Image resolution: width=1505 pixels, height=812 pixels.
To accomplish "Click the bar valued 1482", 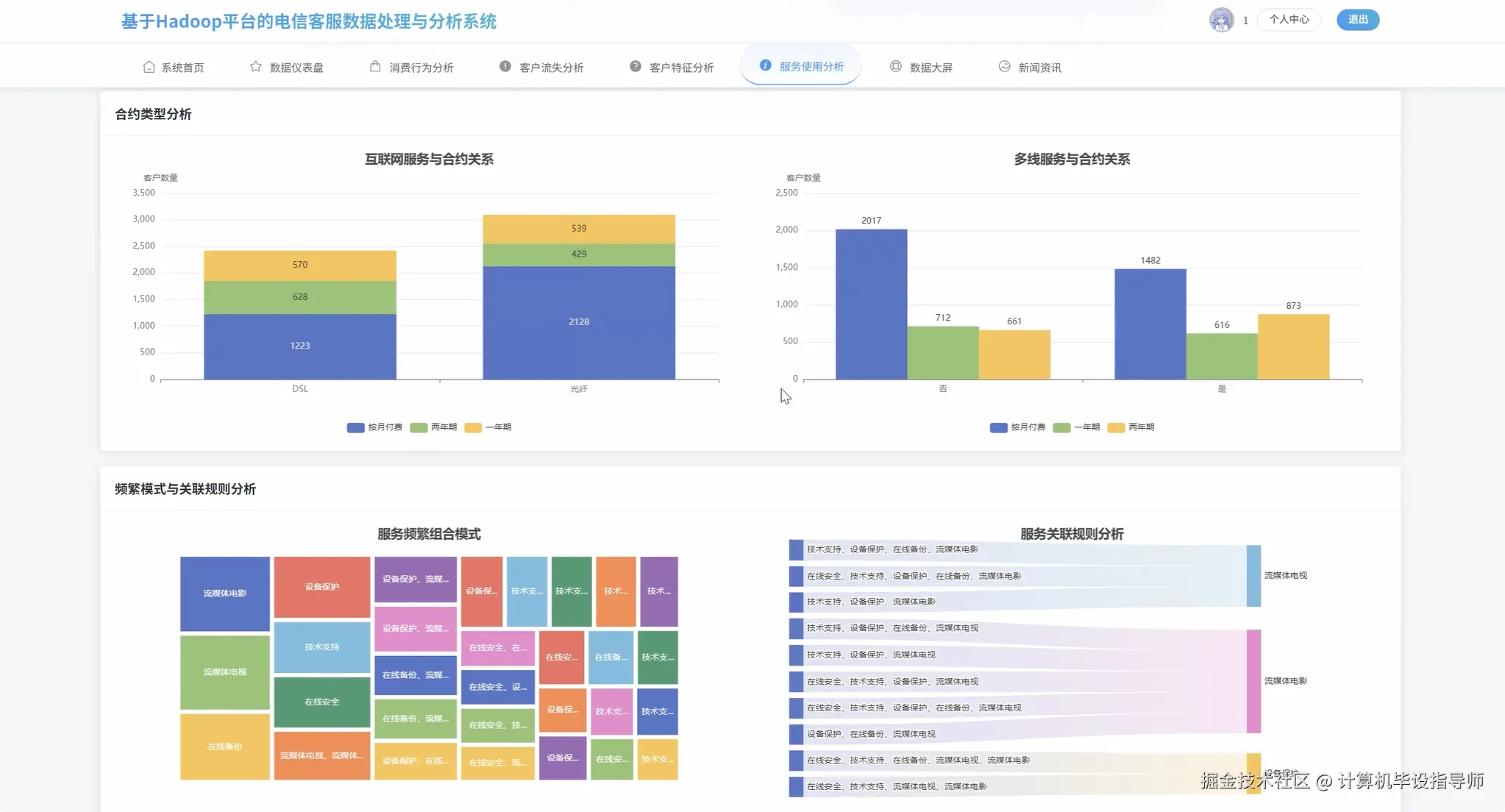I will (x=1150, y=324).
